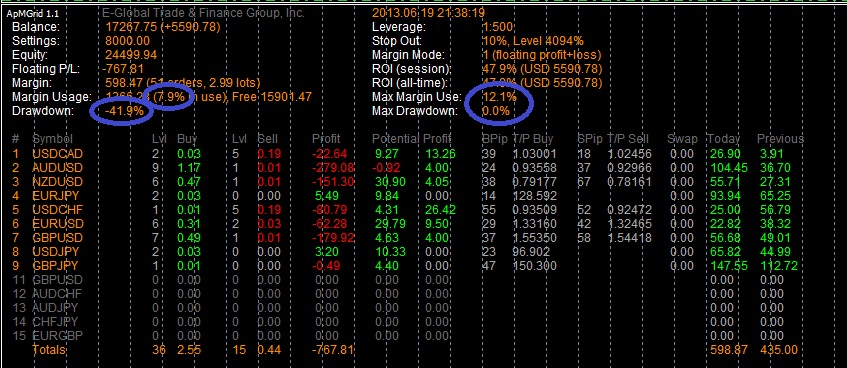
Task: Select the GBPJPY symbol row
Action: 55,265
